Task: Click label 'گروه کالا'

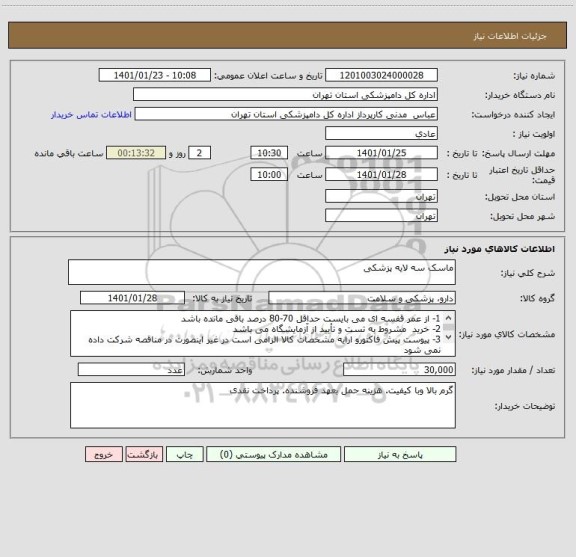Action: click(x=537, y=298)
